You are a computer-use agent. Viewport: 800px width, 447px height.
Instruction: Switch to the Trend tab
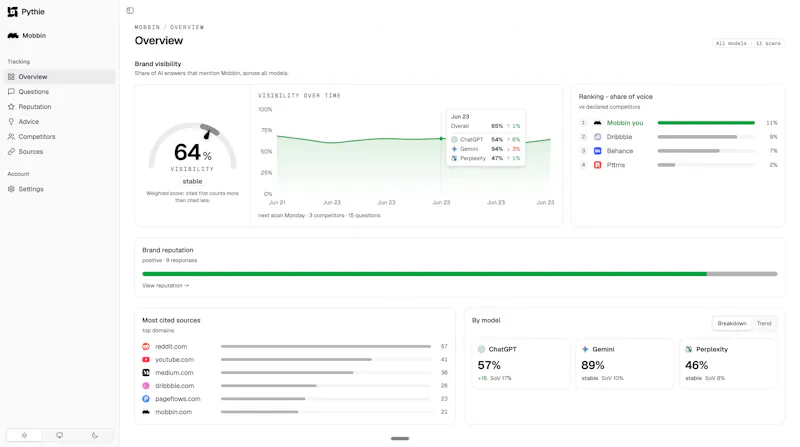(x=763, y=324)
